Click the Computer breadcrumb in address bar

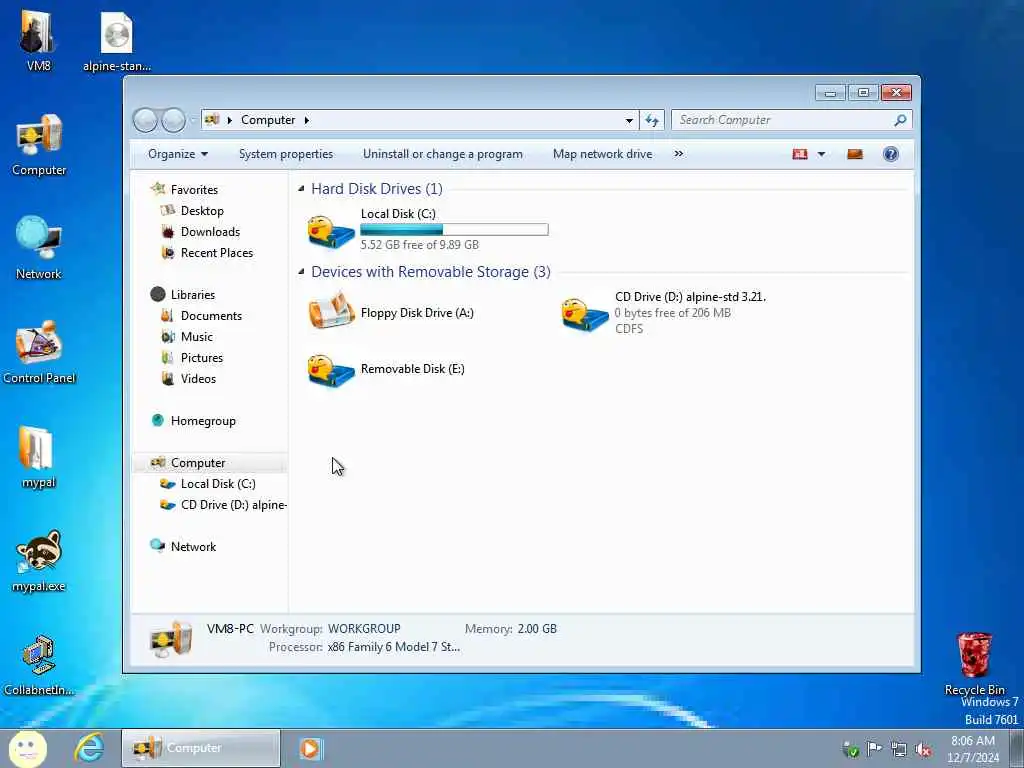coord(268,120)
